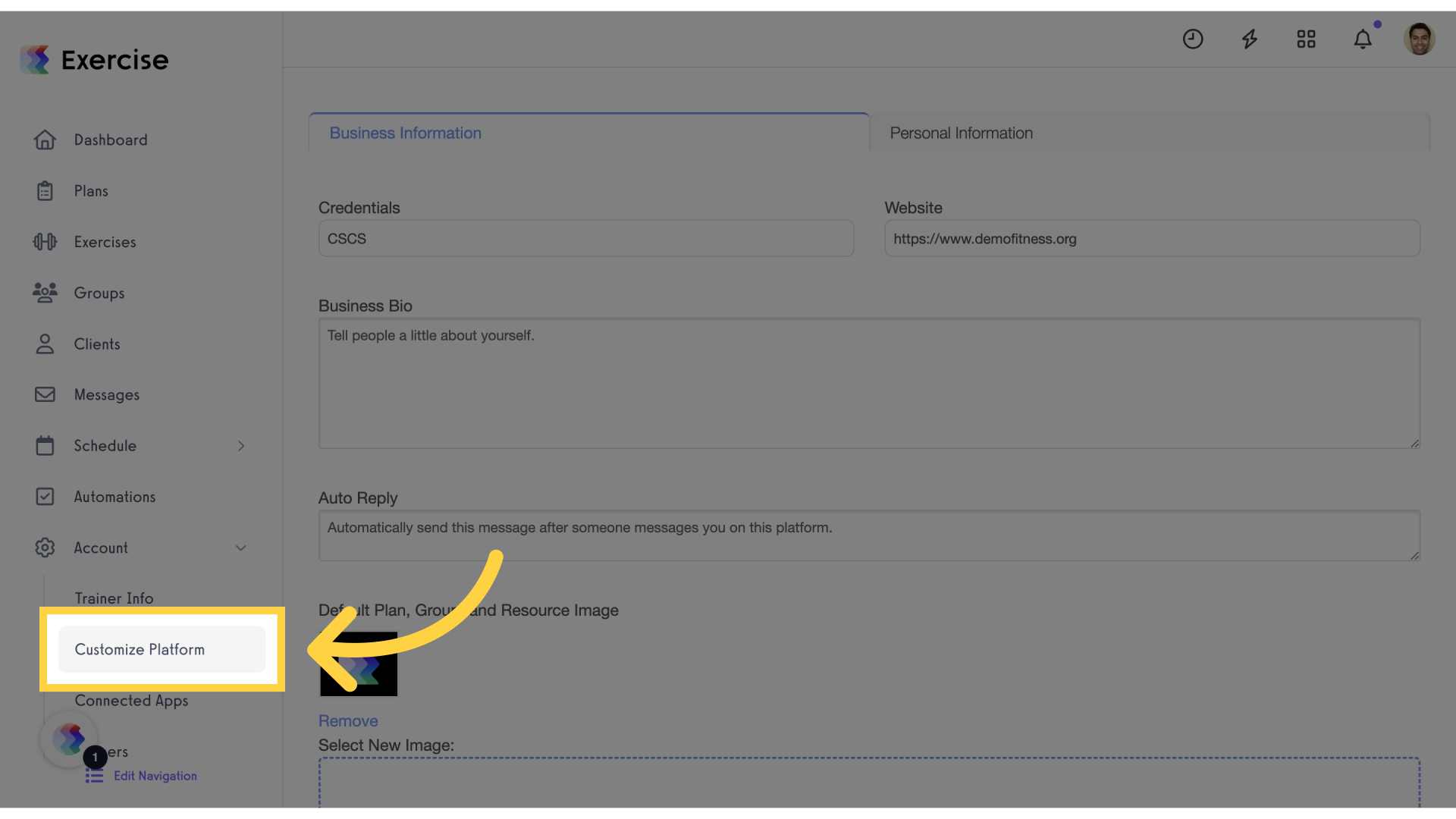The width and height of the screenshot is (1456, 819).
Task: Open Groups in sidebar
Action: [x=99, y=293]
